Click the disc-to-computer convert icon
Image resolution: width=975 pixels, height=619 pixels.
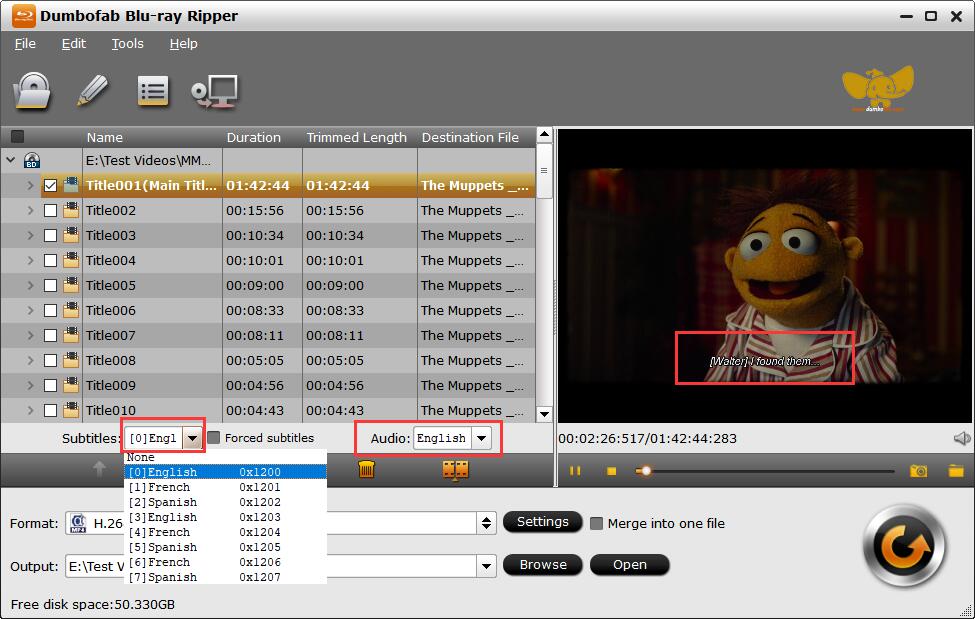pos(215,91)
